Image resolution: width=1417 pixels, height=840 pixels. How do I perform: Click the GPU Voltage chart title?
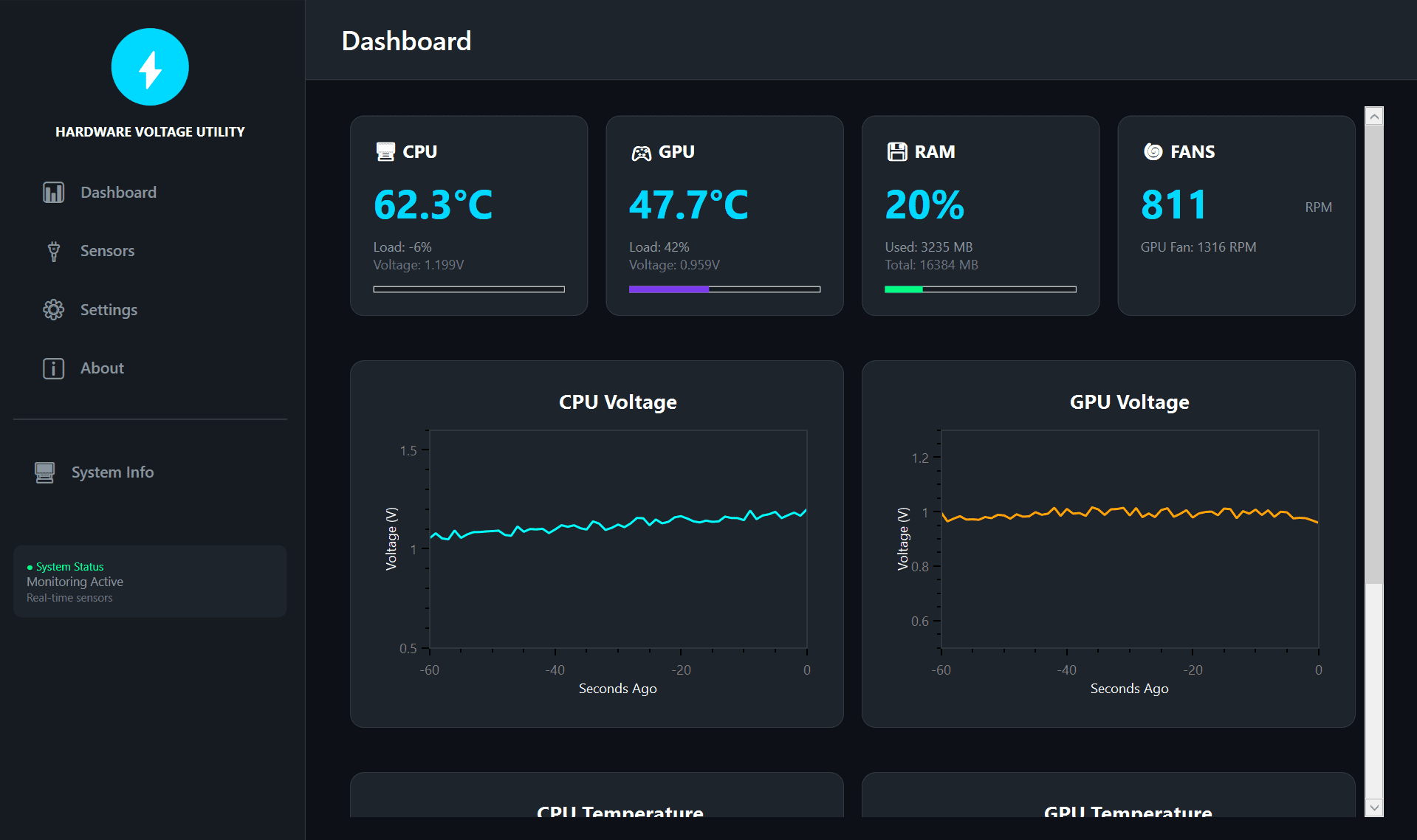[1130, 402]
